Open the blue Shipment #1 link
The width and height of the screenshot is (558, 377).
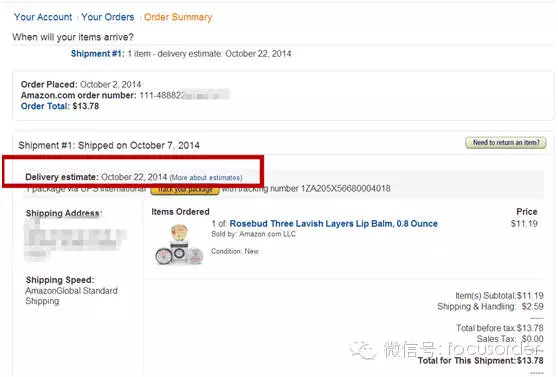coord(97,54)
